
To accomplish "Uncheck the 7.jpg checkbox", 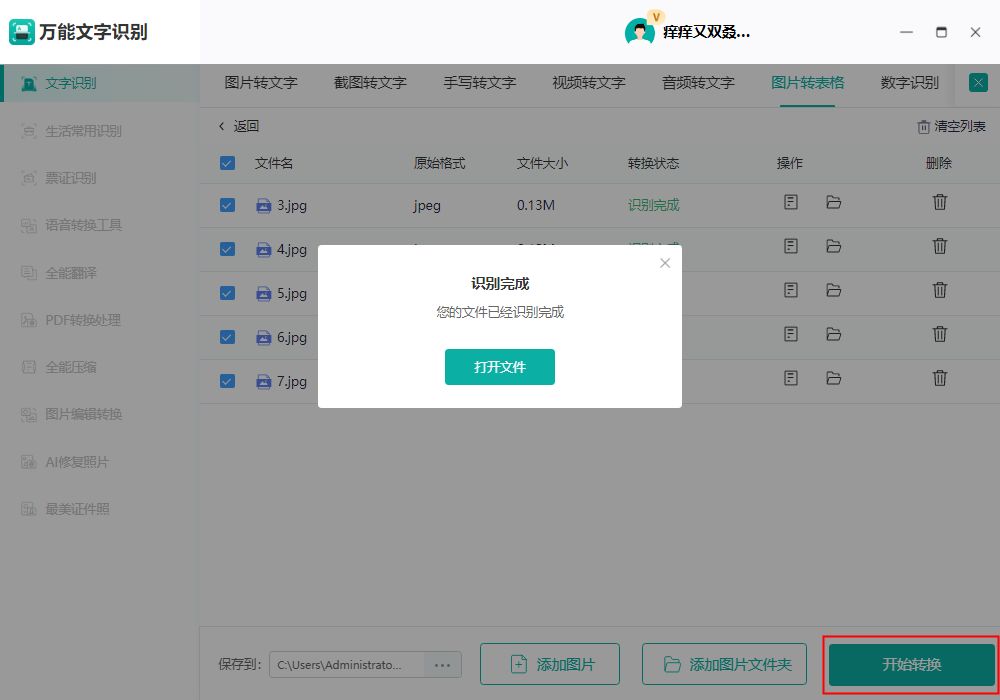I will [x=227, y=381].
